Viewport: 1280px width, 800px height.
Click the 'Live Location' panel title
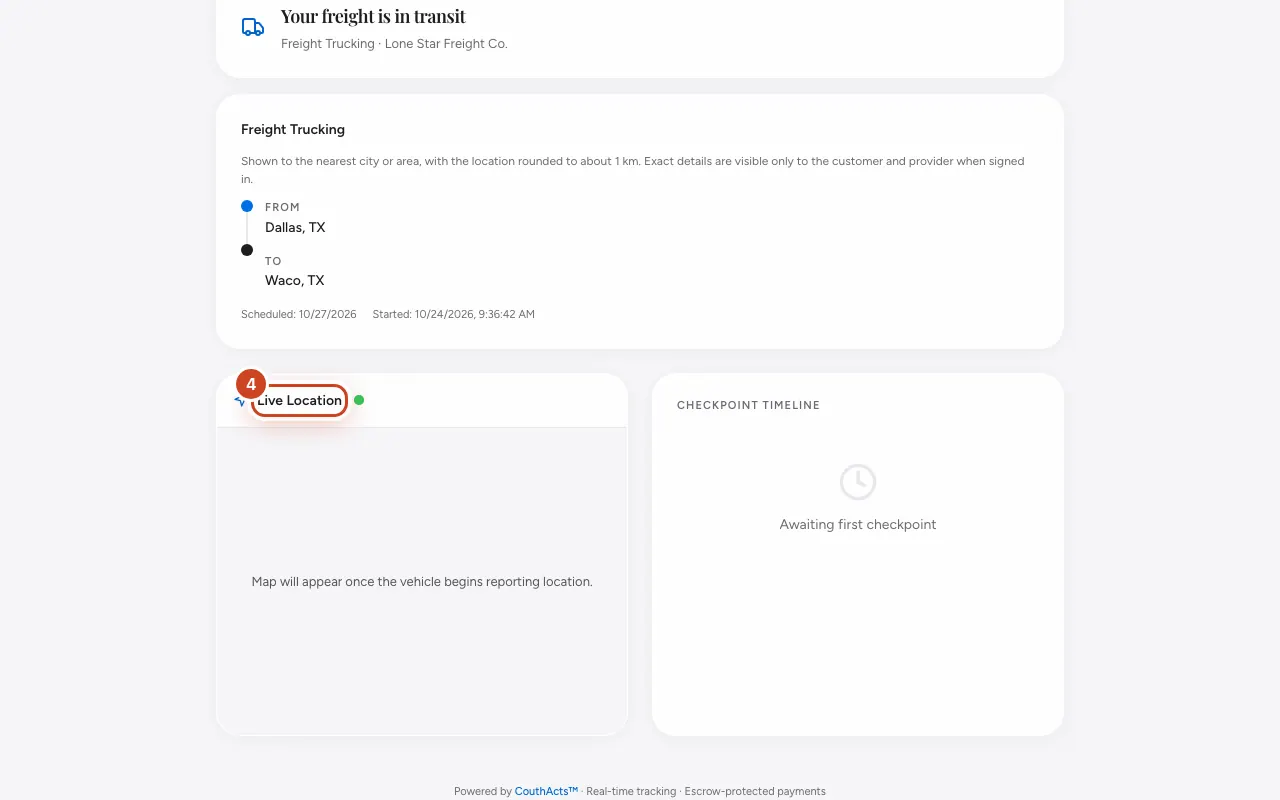(x=300, y=400)
